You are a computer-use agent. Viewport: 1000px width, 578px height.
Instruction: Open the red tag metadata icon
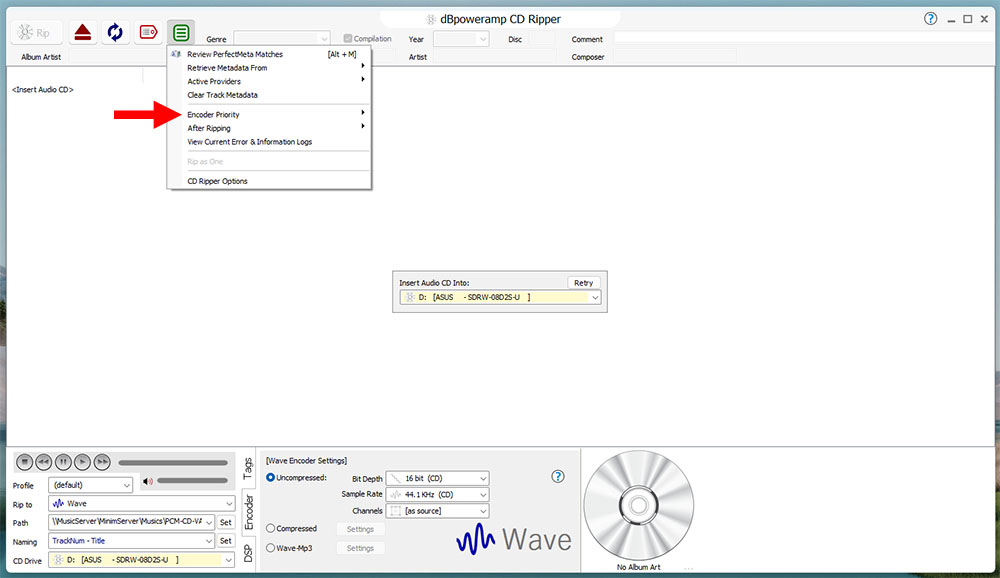click(x=148, y=32)
